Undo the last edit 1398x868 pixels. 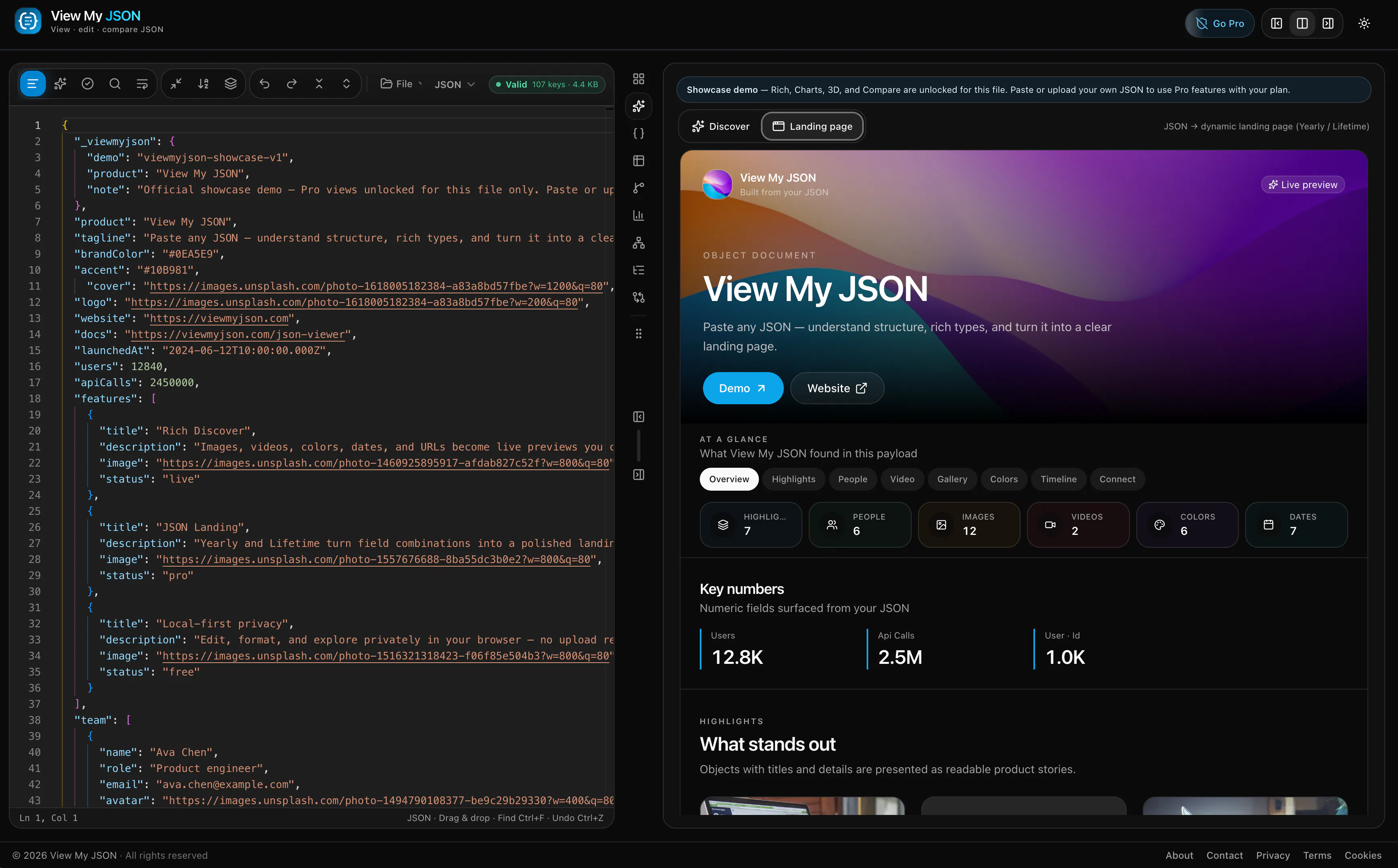(x=264, y=84)
